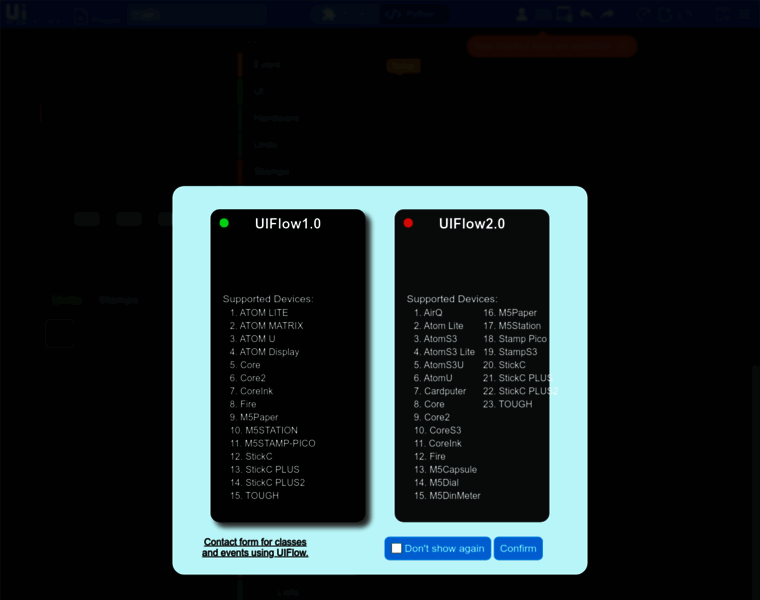The height and width of the screenshot is (600, 760).
Task: Click the undo arrow in the dimmed toolbar
Action: (x=586, y=14)
